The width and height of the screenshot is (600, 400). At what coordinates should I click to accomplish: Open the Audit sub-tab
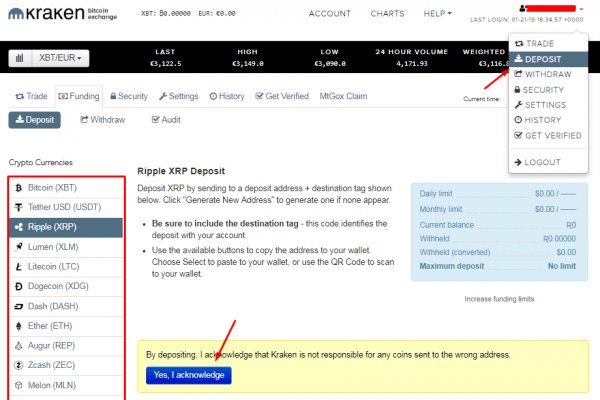click(167, 119)
